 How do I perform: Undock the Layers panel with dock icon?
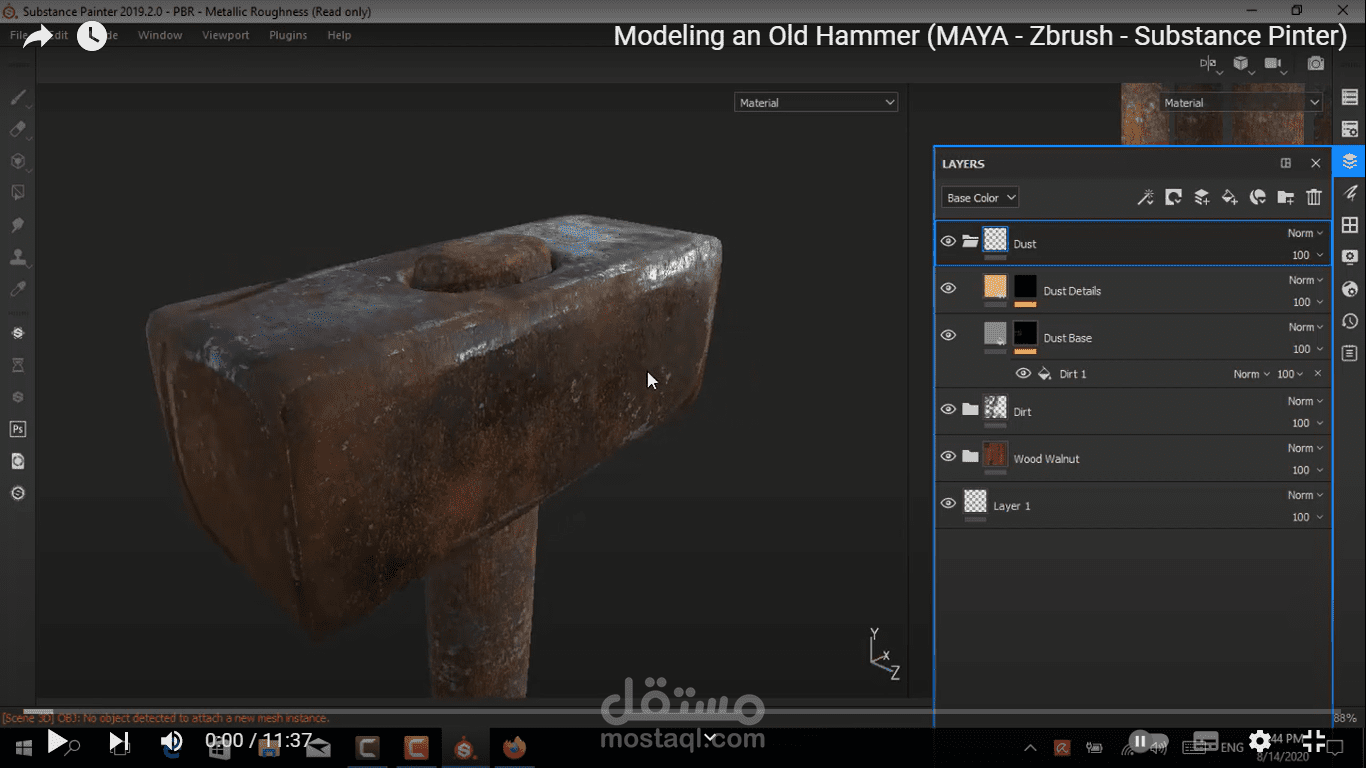pos(1286,163)
